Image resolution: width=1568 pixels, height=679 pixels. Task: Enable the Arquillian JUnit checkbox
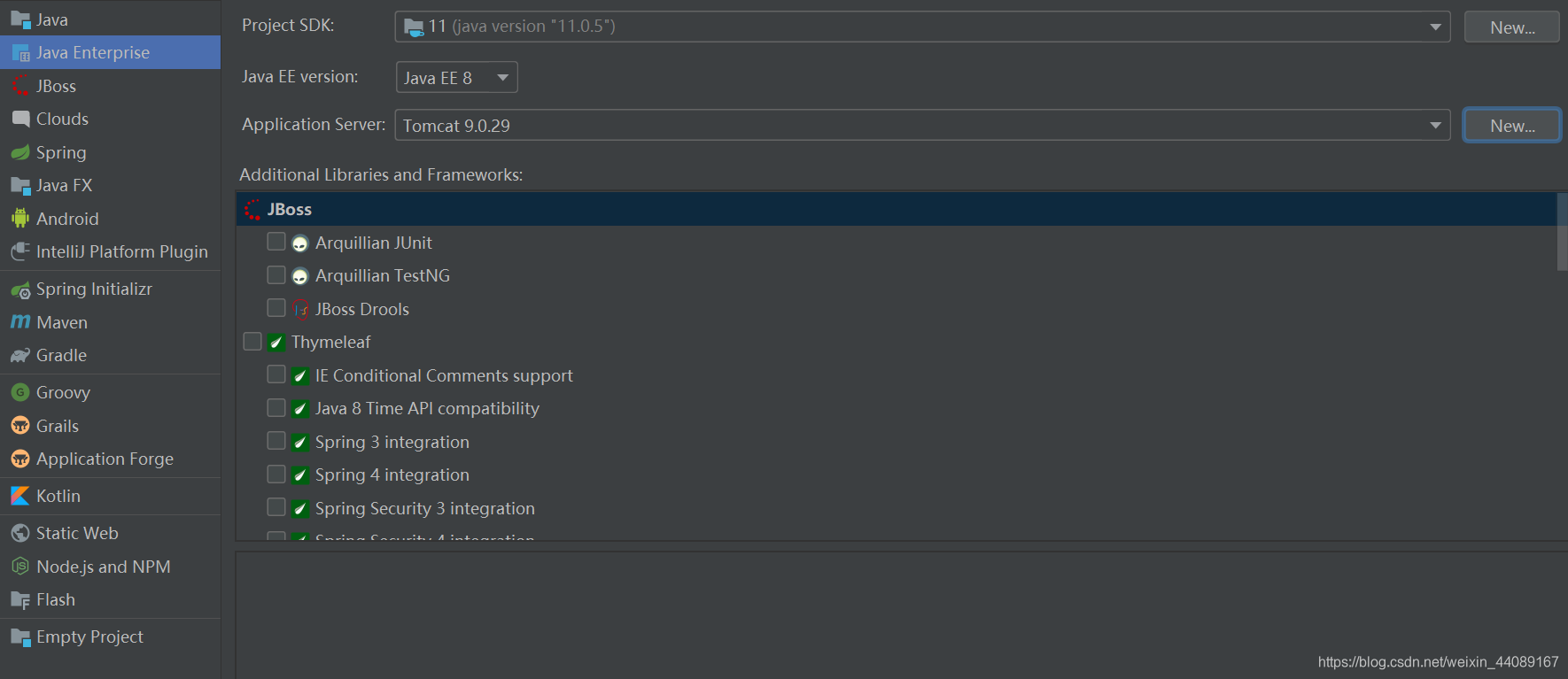[x=276, y=242]
